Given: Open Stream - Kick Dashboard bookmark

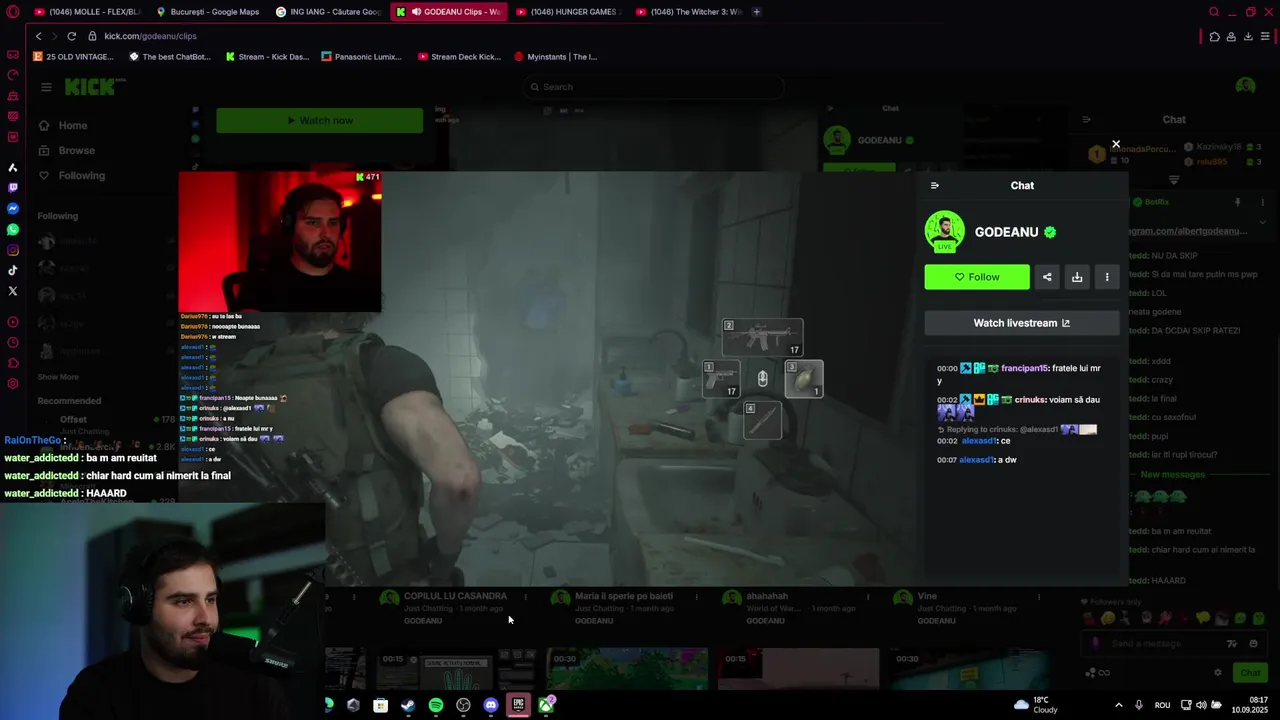Looking at the screenshot, I should [x=267, y=57].
